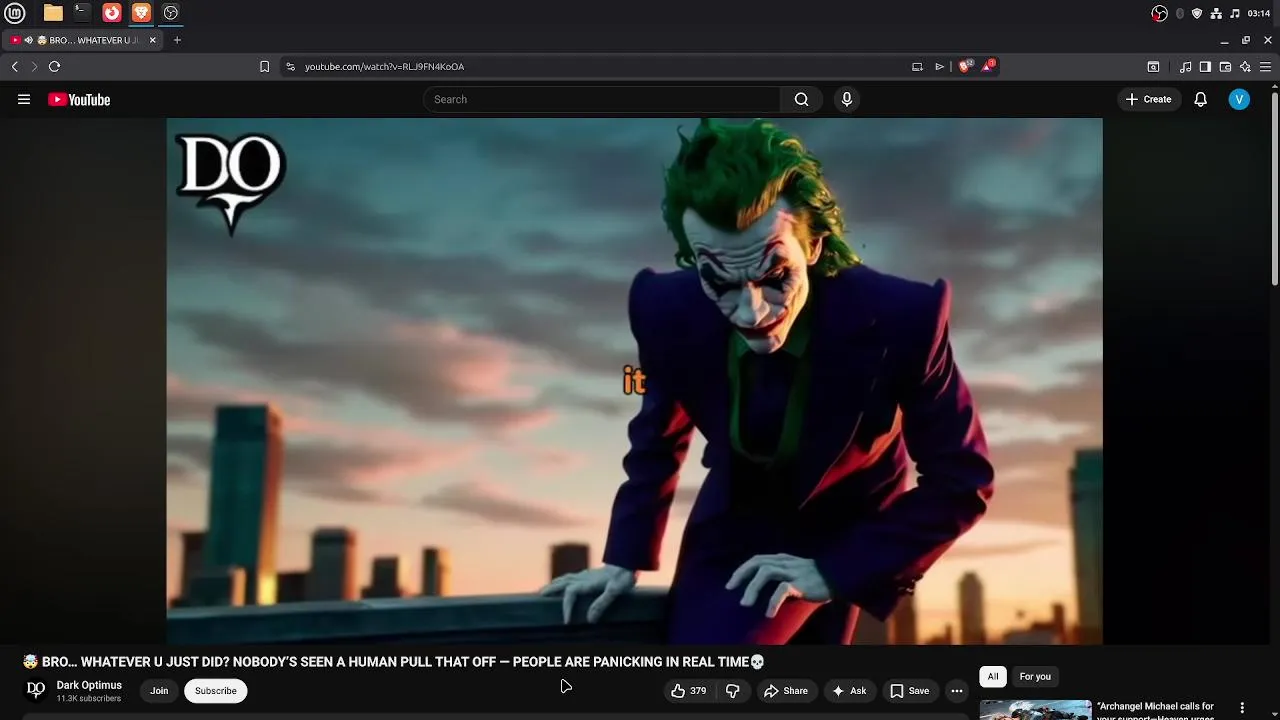
Task: Click Dark Optimus channel avatar
Action: (36, 690)
